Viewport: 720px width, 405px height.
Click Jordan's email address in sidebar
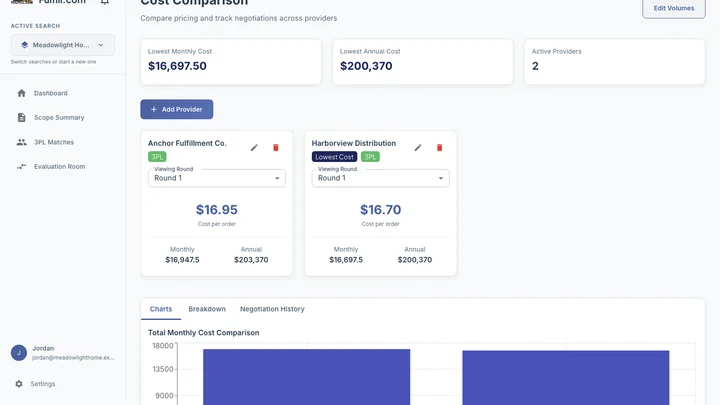click(x=73, y=358)
